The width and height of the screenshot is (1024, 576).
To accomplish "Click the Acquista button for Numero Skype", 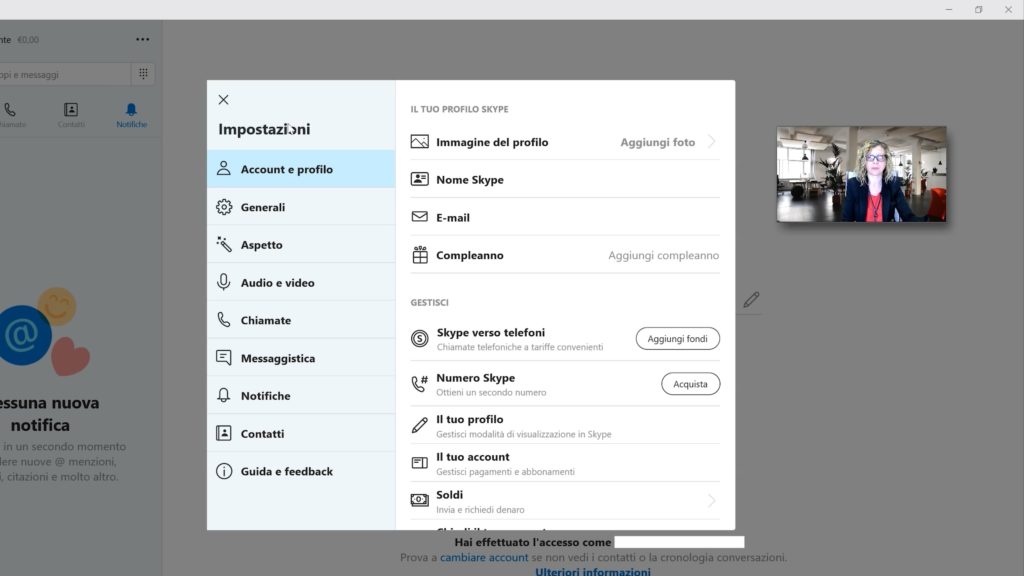I will (690, 383).
